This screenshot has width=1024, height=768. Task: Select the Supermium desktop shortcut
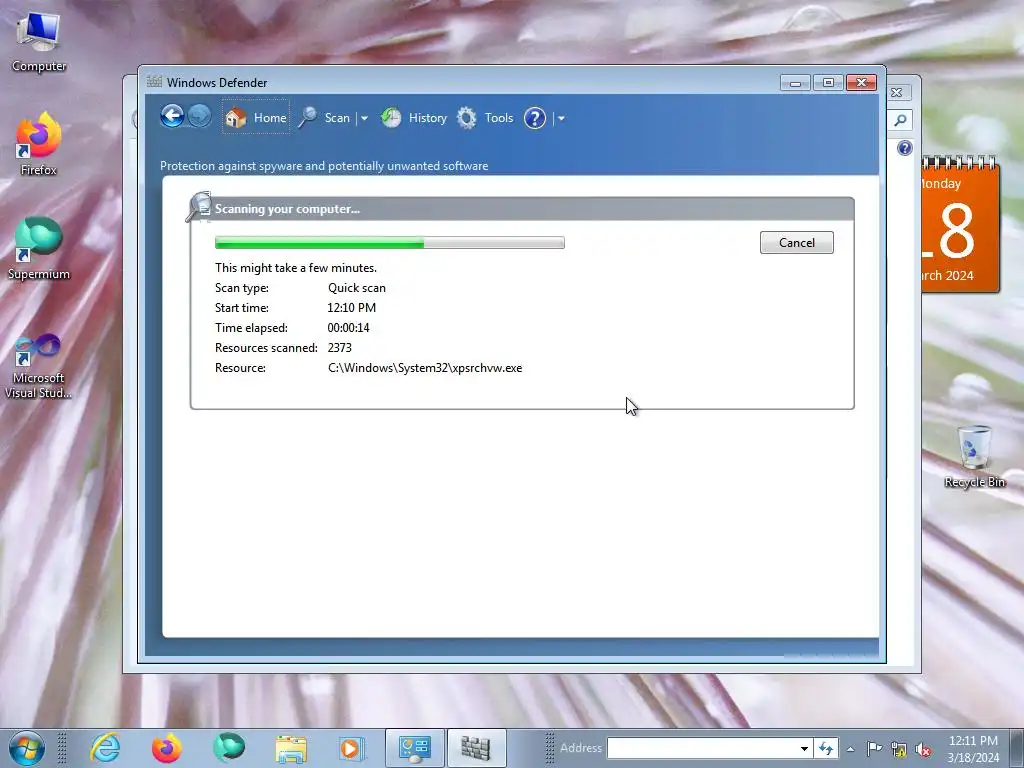(x=39, y=249)
